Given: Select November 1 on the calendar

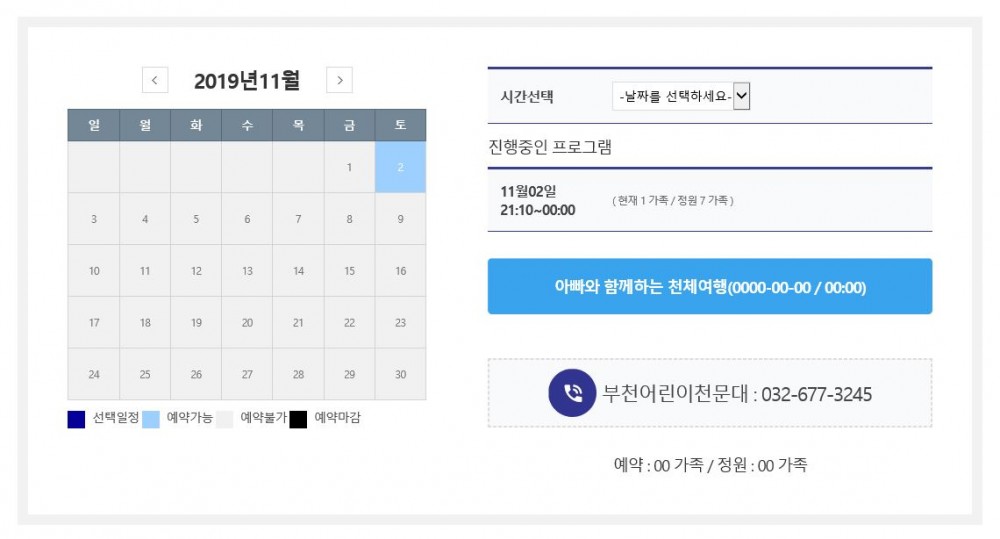Looking at the screenshot, I should pos(349,167).
